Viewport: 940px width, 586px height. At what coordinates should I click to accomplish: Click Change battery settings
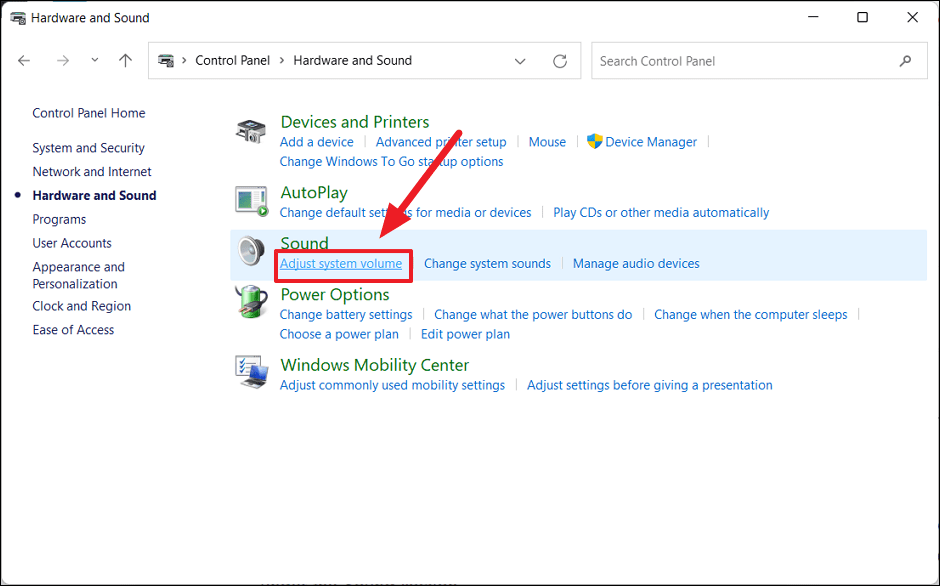coord(346,315)
